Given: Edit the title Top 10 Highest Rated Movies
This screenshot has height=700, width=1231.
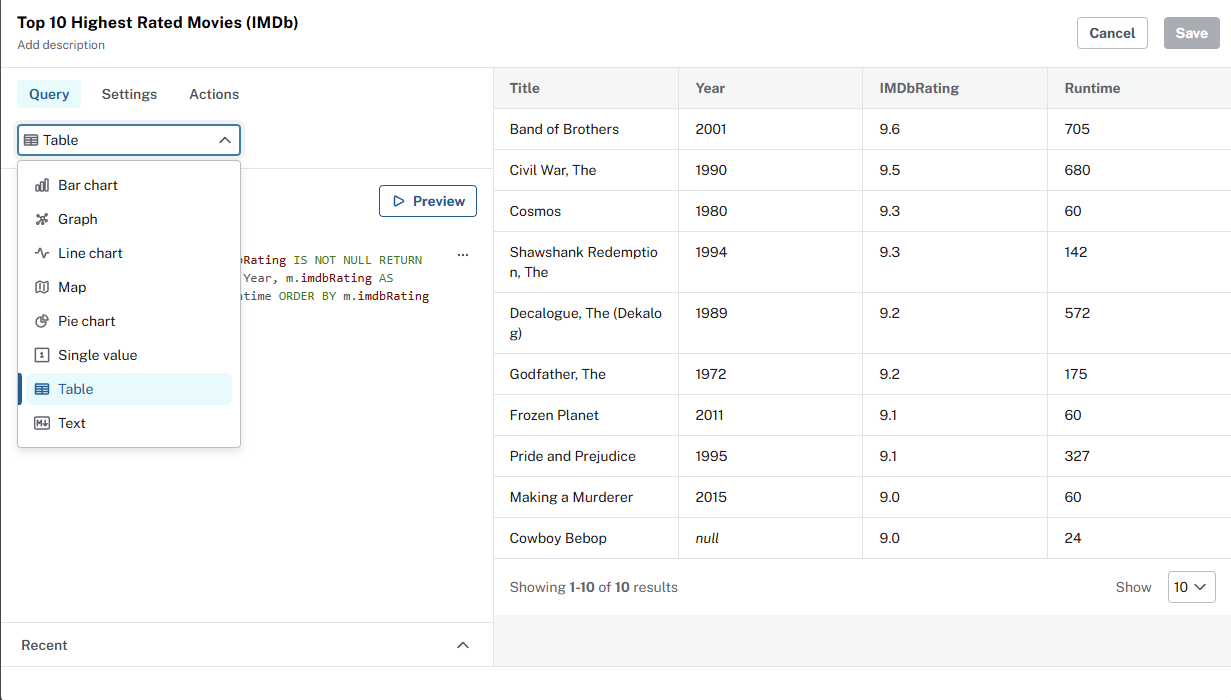Looking at the screenshot, I should coord(158,22).
